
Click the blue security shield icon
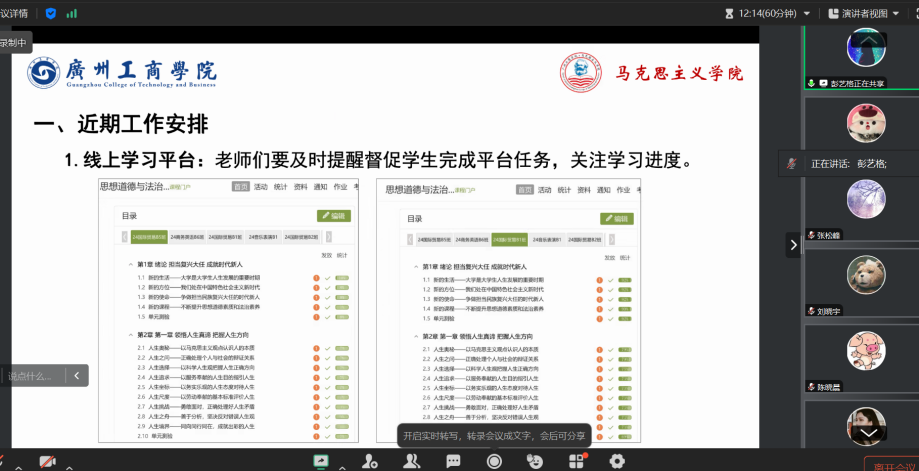coord(50,13)
